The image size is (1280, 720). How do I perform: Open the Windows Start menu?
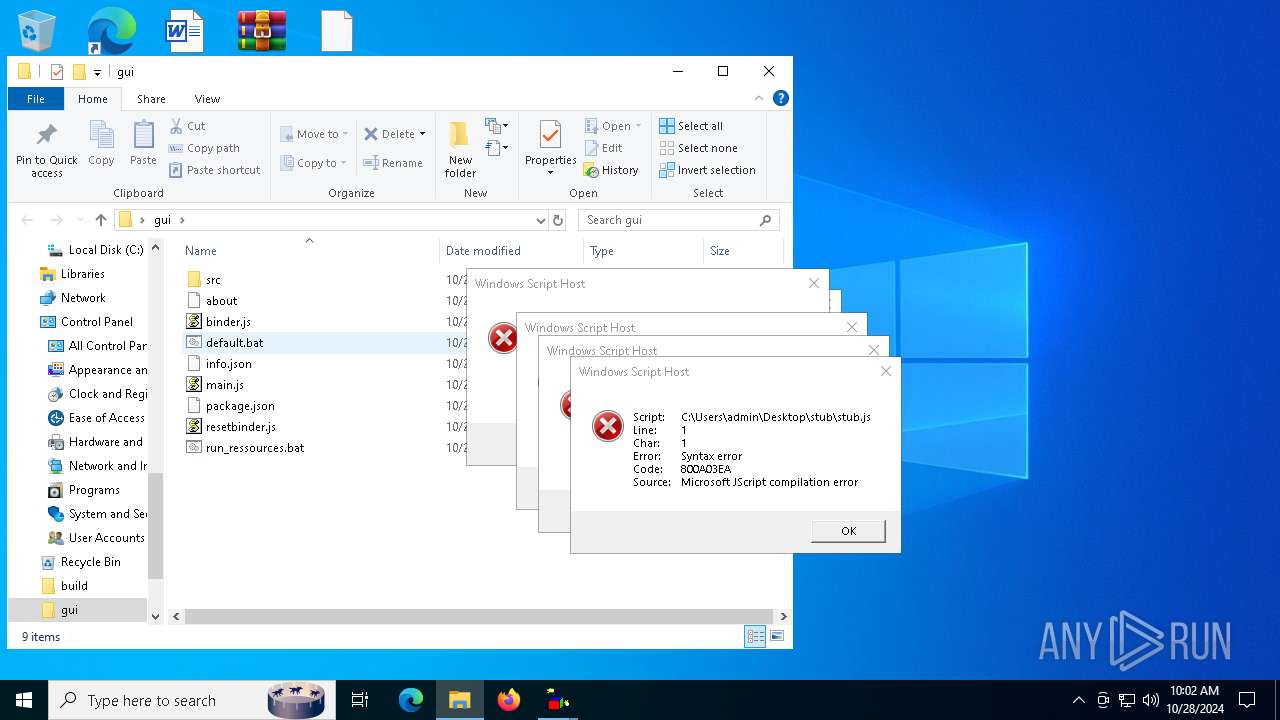tap(24, 700)
